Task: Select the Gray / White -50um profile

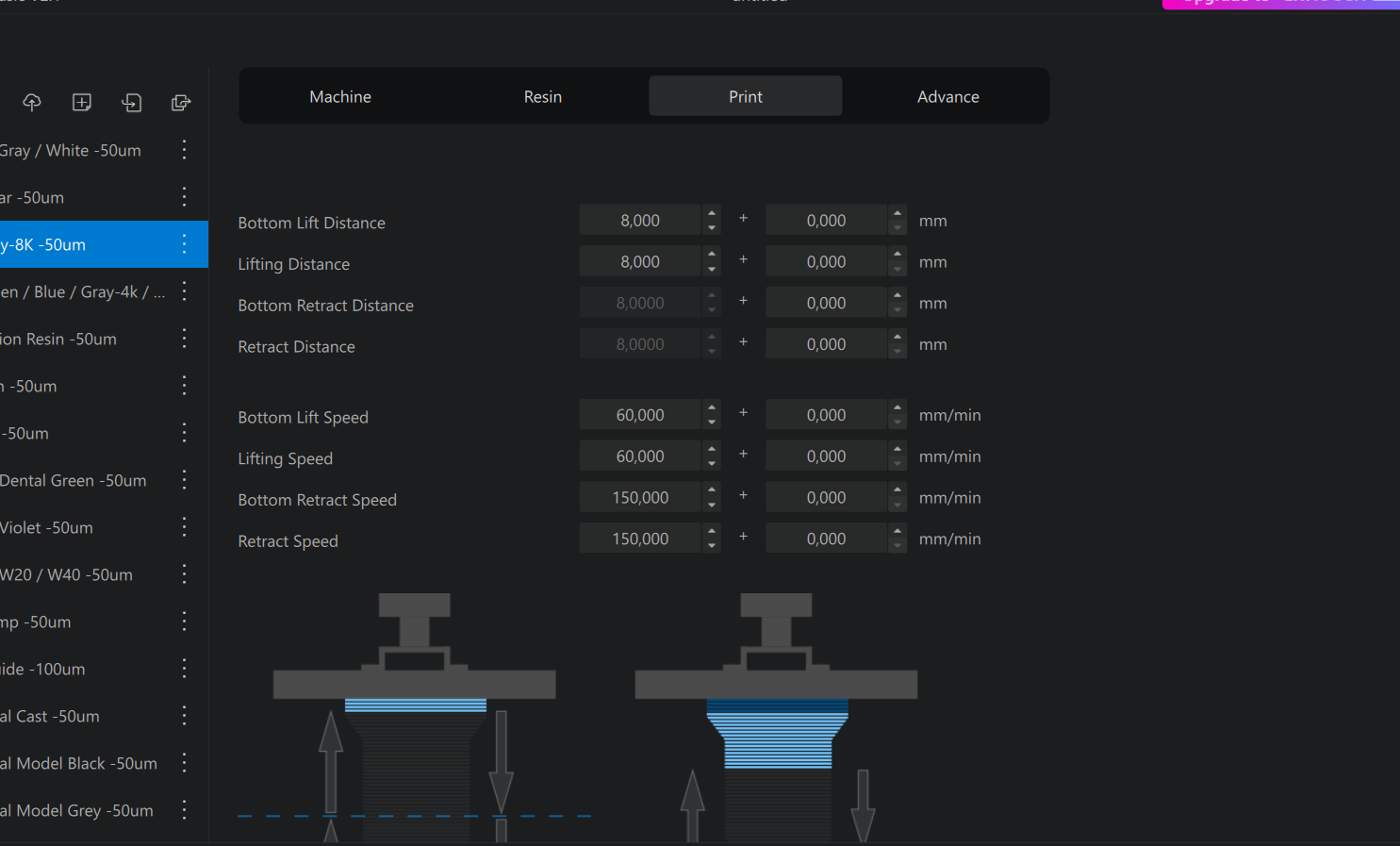Action: pos(104,150)
